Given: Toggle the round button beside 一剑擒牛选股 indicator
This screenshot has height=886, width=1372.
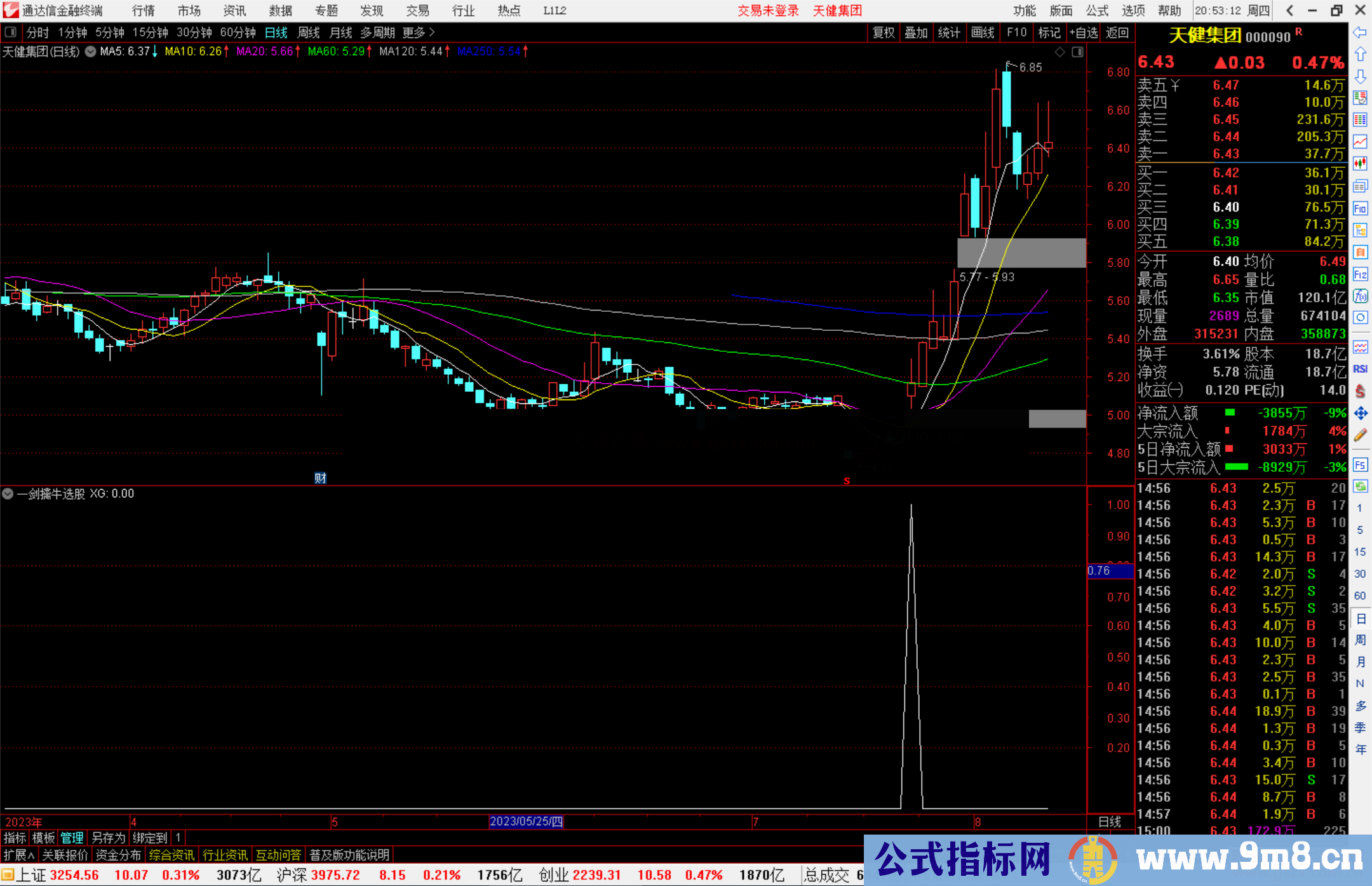Looking at the screenshot, I should 8,493.
